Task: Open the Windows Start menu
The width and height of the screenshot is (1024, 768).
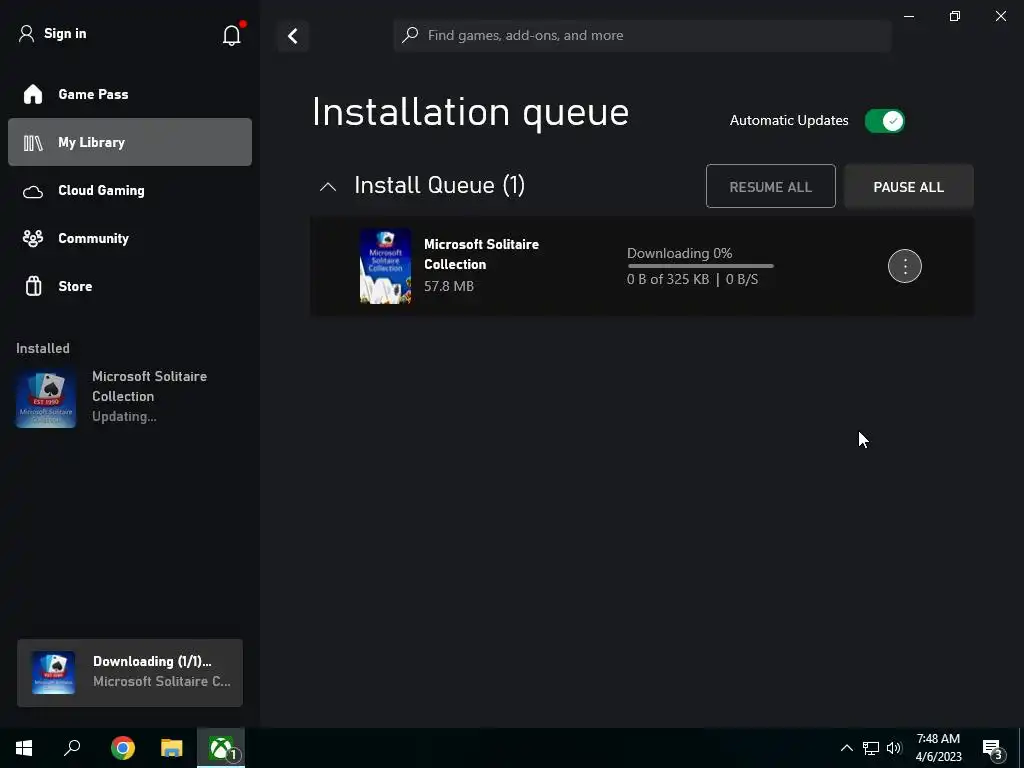Action: [x=24, y=748]
